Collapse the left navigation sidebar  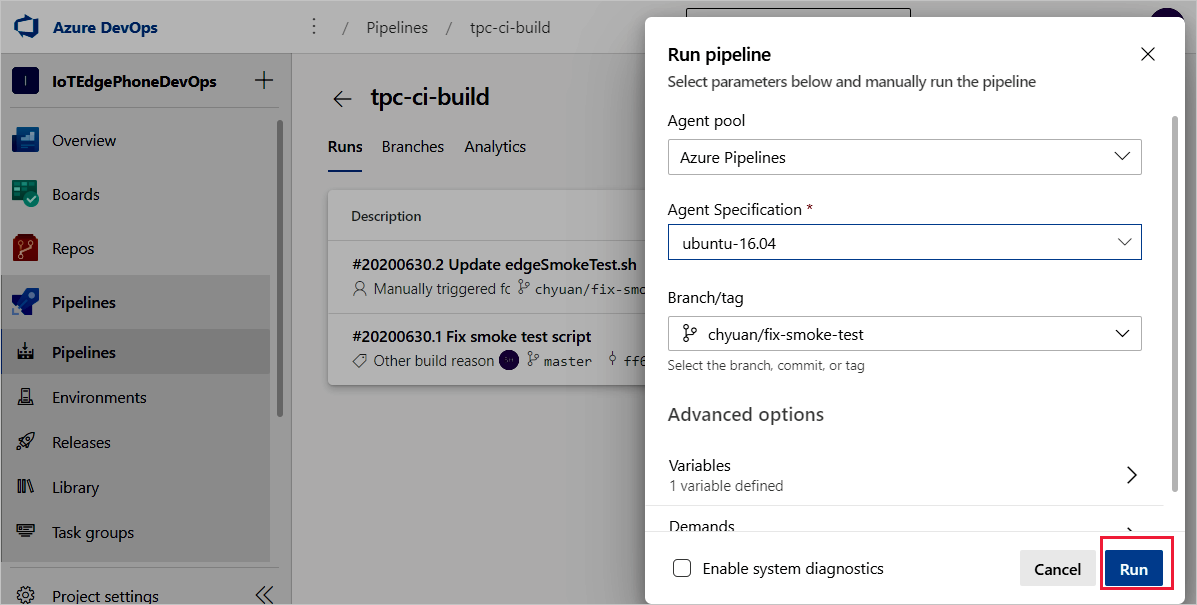(x=264, y=593)
